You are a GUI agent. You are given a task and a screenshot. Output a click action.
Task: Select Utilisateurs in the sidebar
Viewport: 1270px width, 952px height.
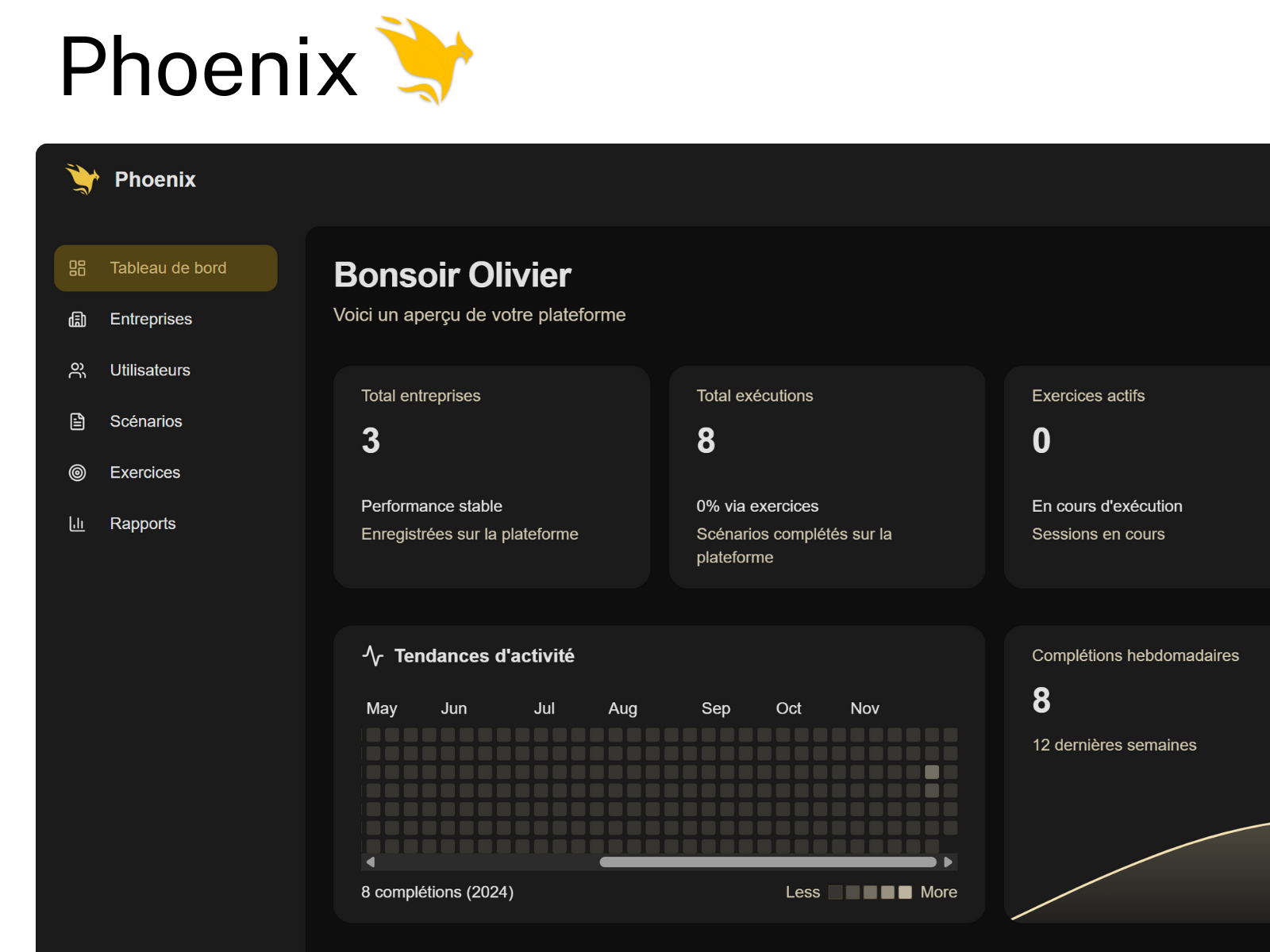coord(150,370)
